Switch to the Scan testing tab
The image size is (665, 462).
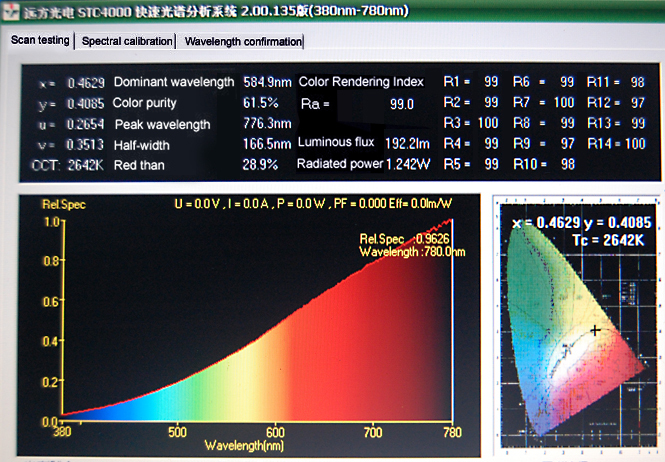[x=40, y=41]
